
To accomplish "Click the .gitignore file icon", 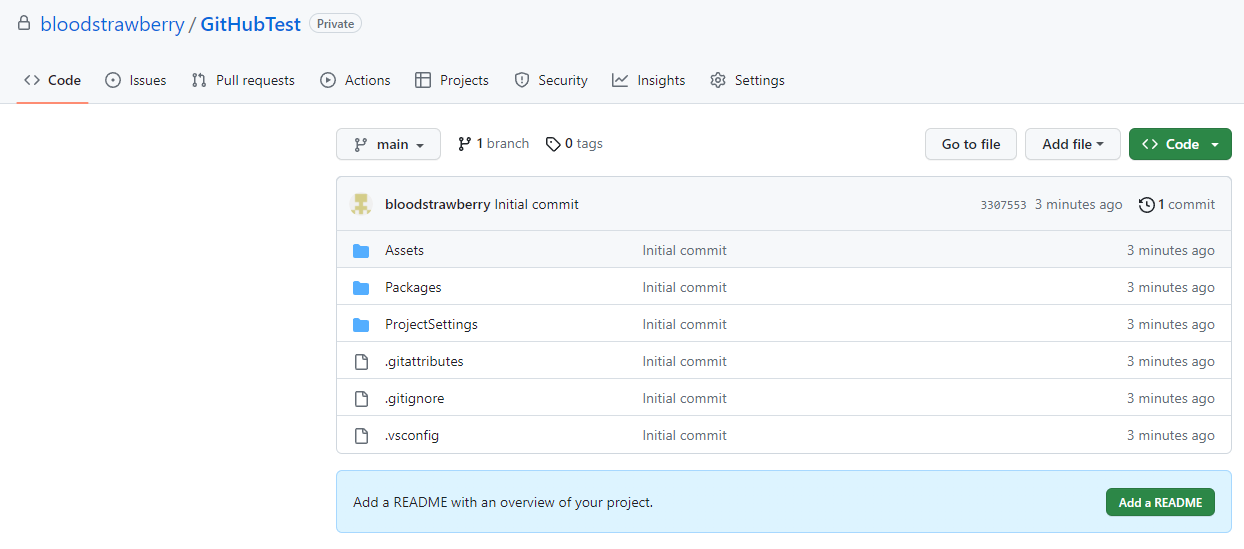I will [361, 398].
